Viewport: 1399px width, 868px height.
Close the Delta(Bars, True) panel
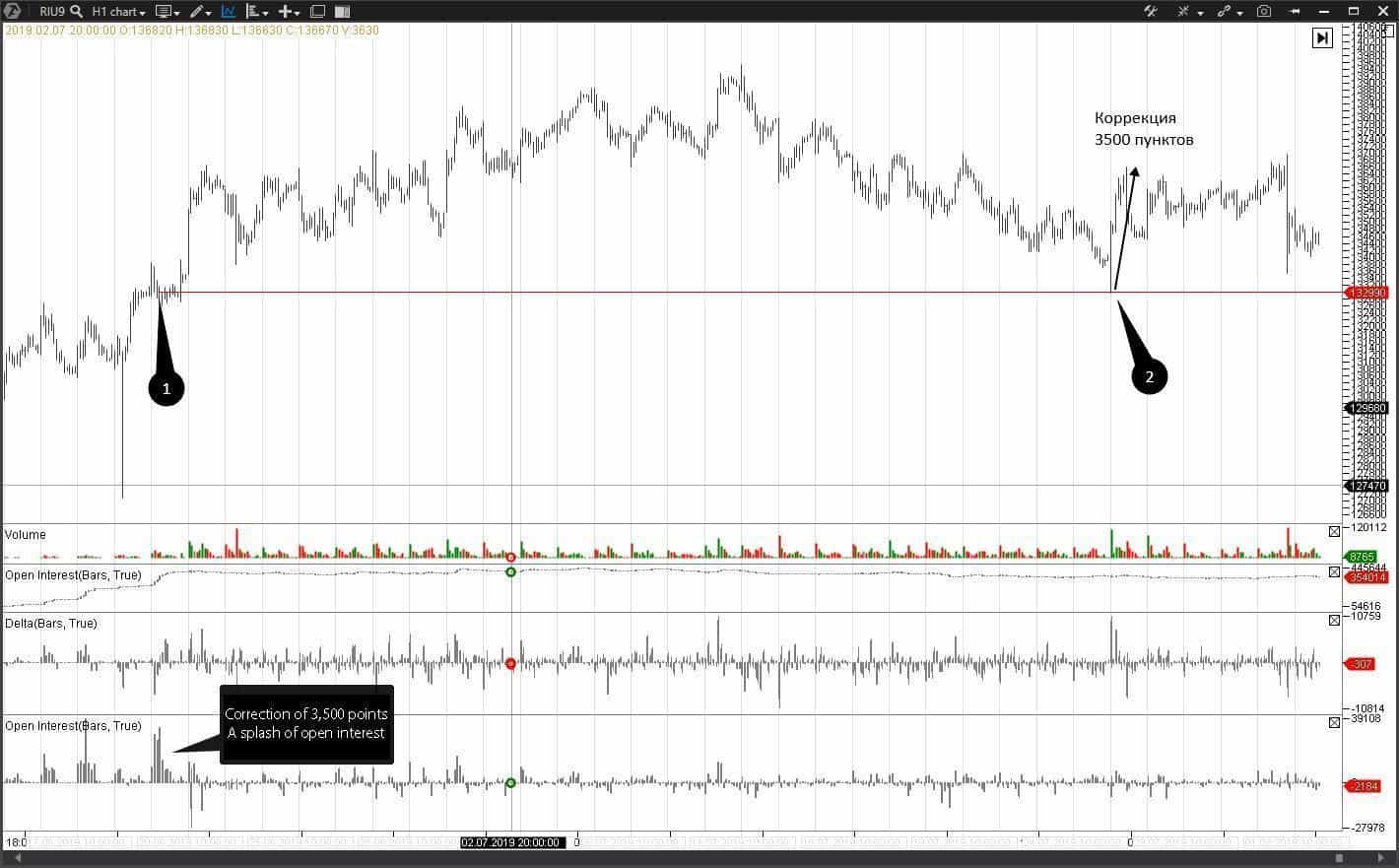tap(1334, 621)
